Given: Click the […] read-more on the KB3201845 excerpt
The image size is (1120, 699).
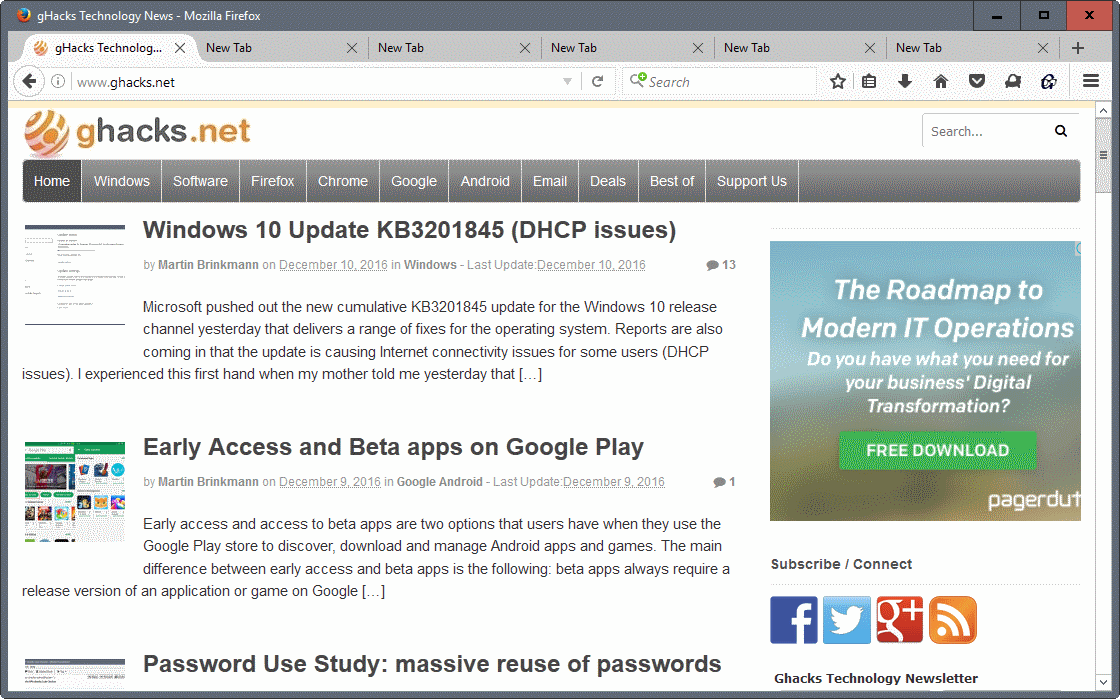Looking at the screenshot, I should [x=530, y=374].
